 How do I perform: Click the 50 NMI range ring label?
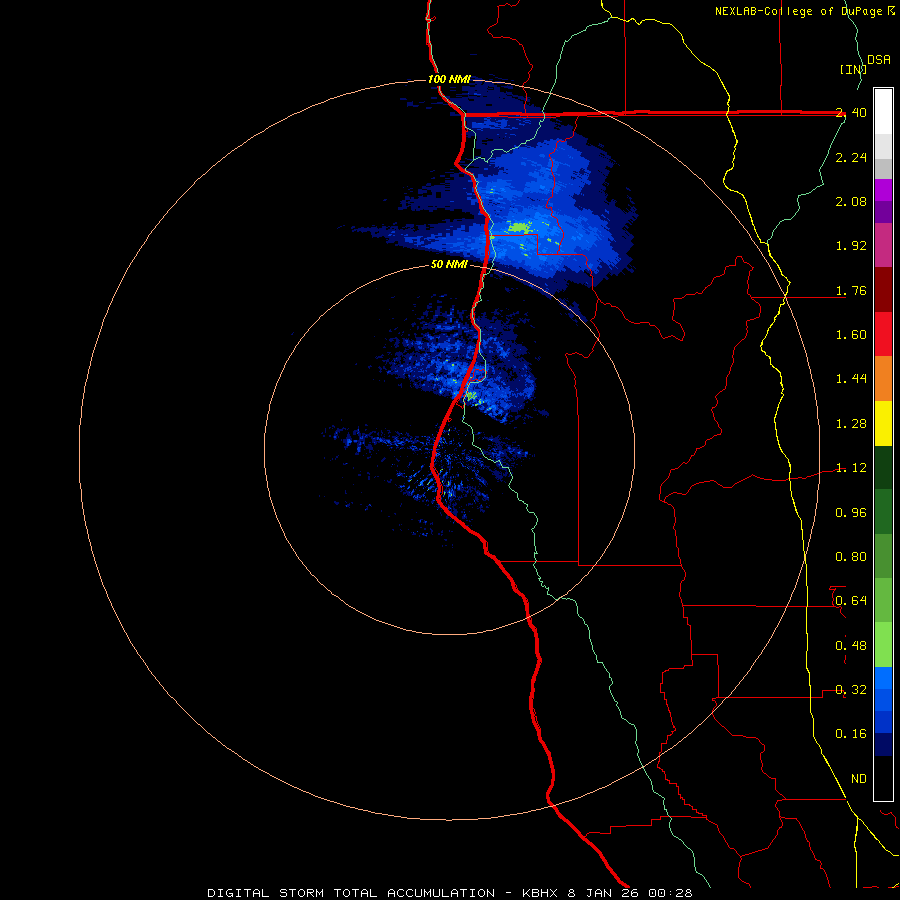449,265
